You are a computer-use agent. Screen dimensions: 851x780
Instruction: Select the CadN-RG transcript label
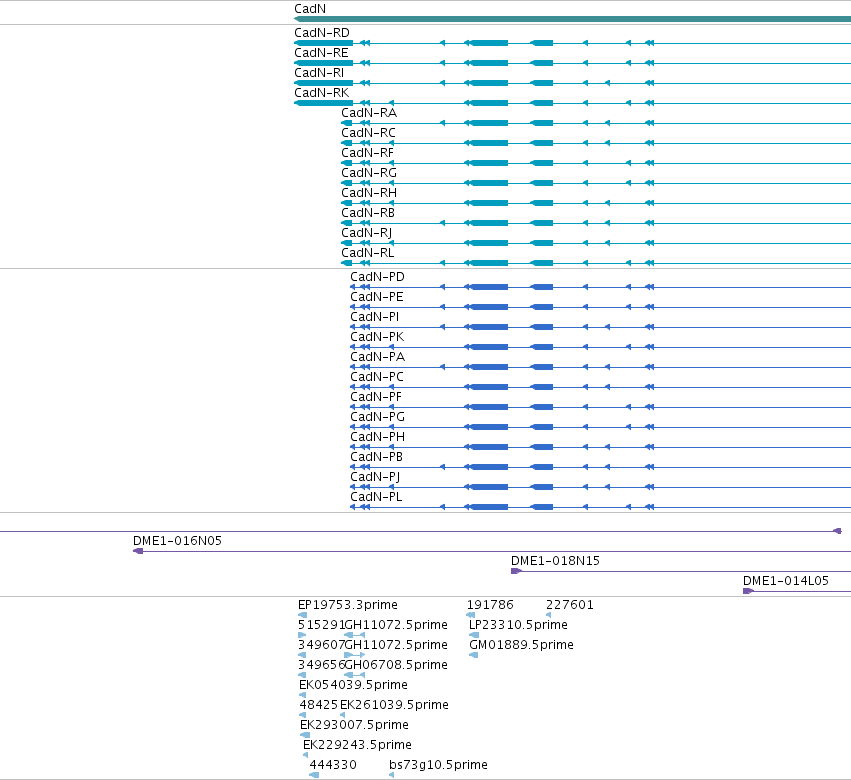pos(369,173)
